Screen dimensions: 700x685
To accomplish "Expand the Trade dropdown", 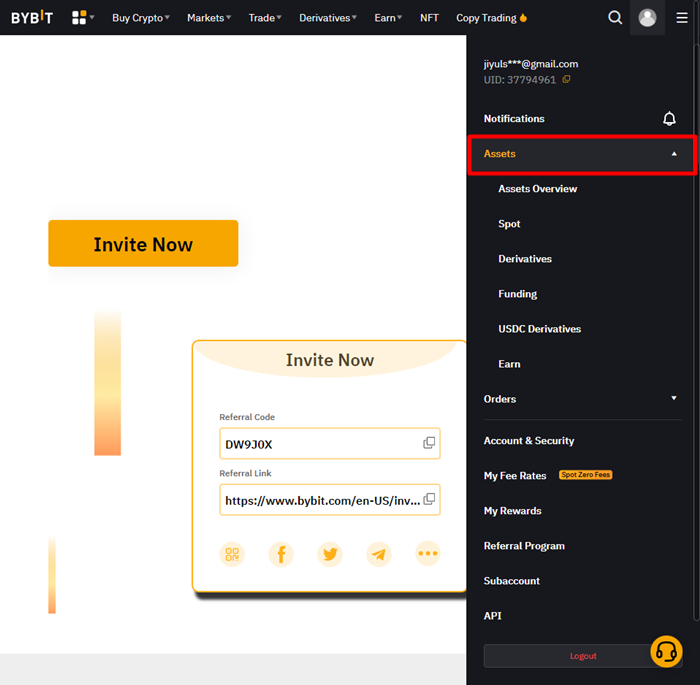I will click(265, 18).
